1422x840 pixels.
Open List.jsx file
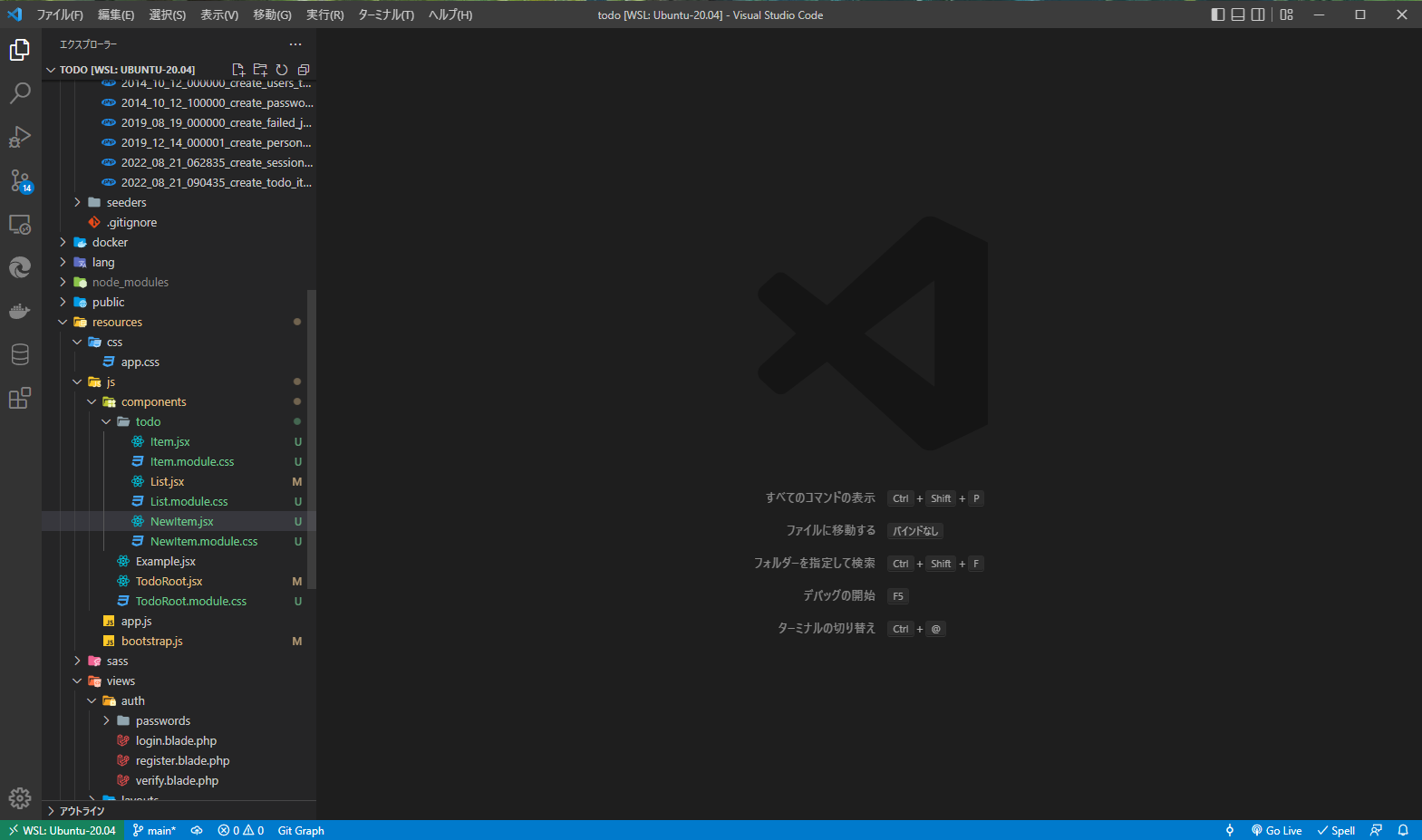coord(179,482)
